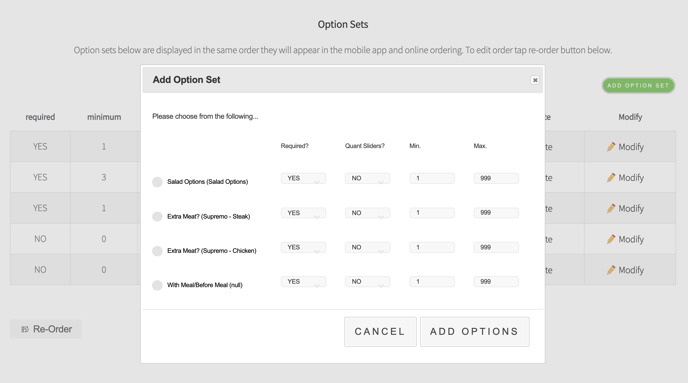Open Required dropdown for Supremo - Steak

coord(303,213)
